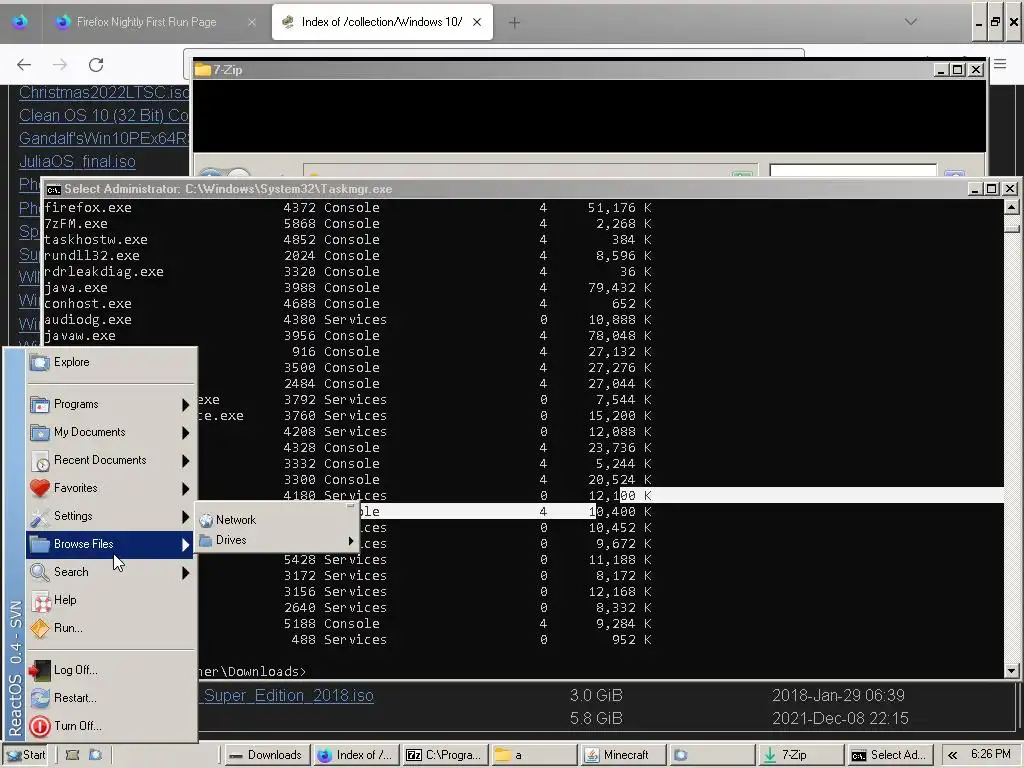The image size is (1024, 768).
Task: Select Browse Files in Start menu
Action: [x=111, y=544]
